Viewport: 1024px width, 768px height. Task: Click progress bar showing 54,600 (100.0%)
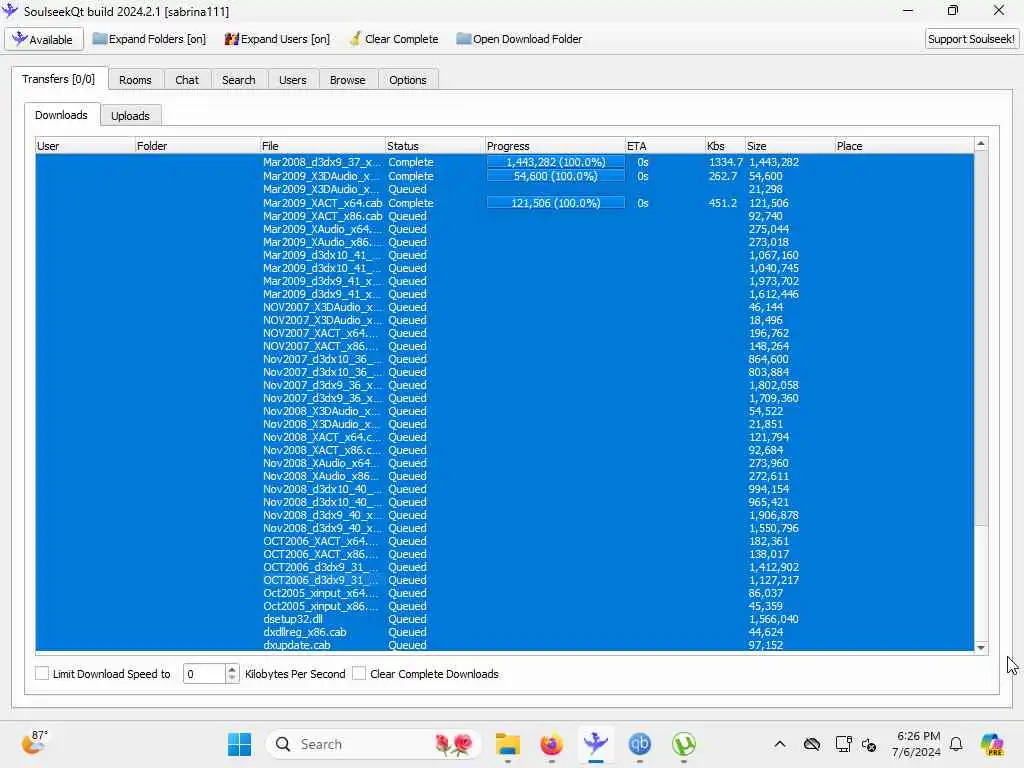pyautogui.click(x=555, y=176)
